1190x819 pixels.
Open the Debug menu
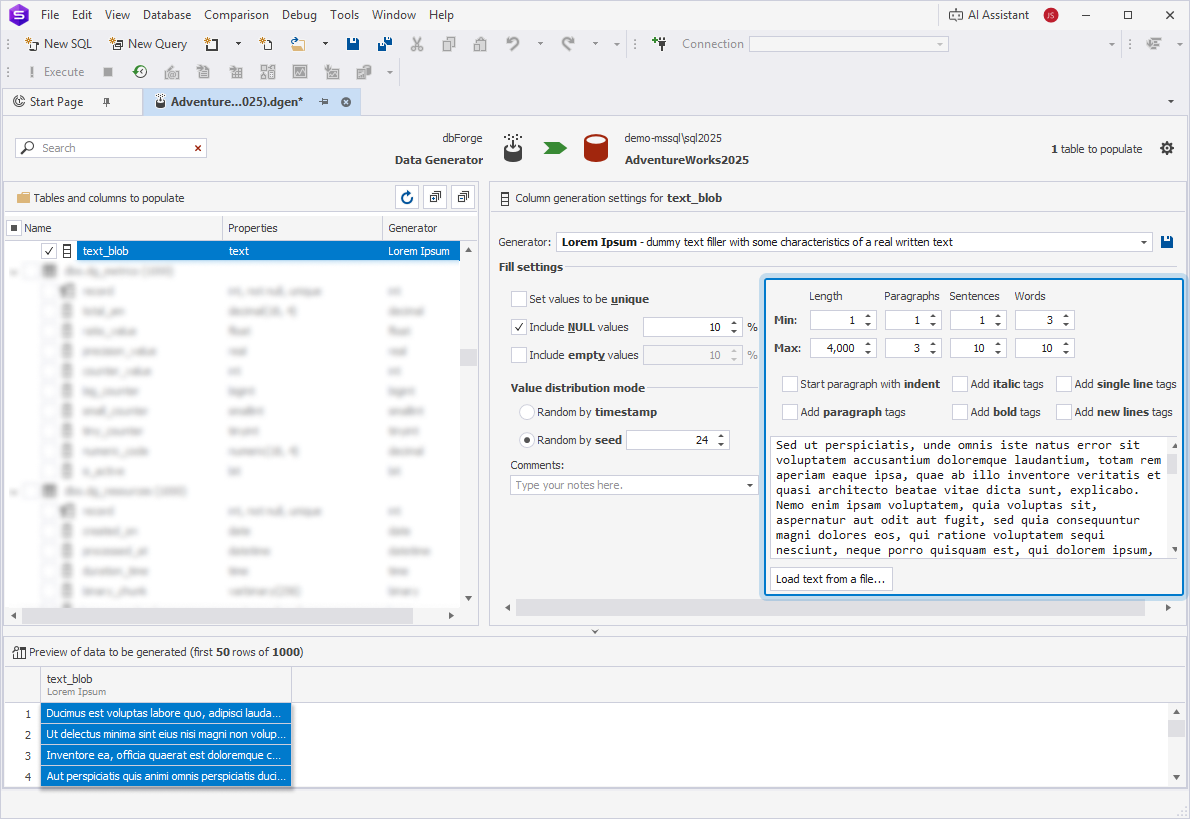(x=299, y=14)
